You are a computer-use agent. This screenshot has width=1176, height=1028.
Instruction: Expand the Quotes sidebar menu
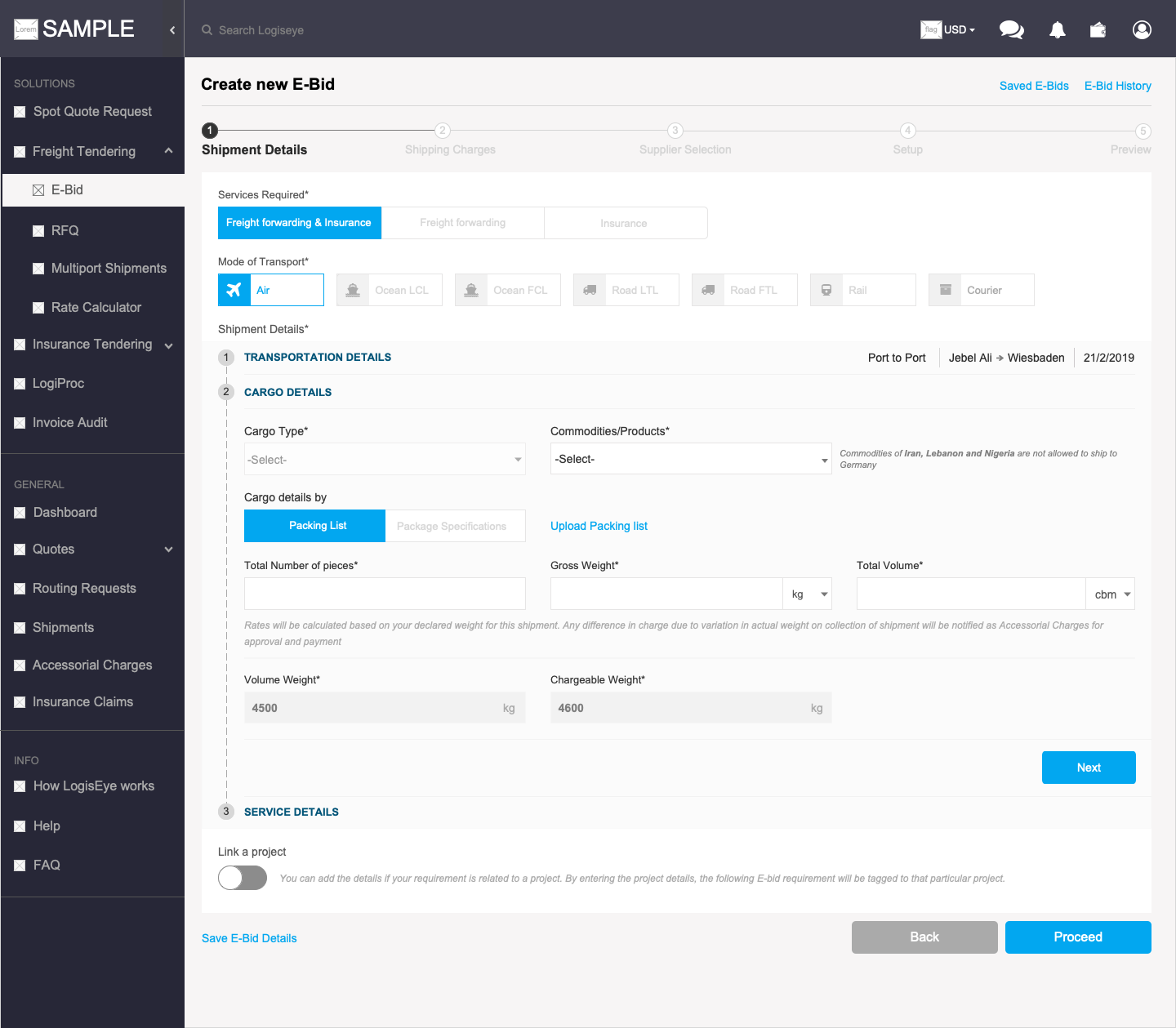[168, 550]
